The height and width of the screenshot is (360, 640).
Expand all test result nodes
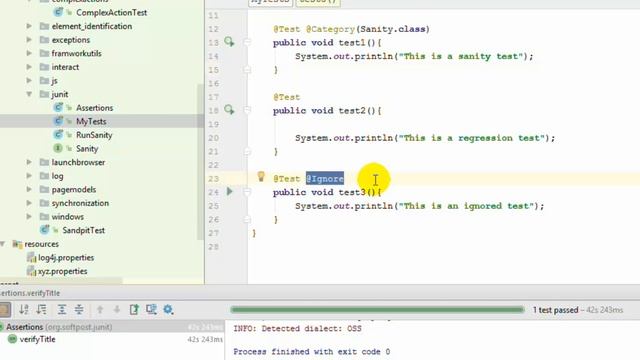pyautogui.click(x=62, y=309)
